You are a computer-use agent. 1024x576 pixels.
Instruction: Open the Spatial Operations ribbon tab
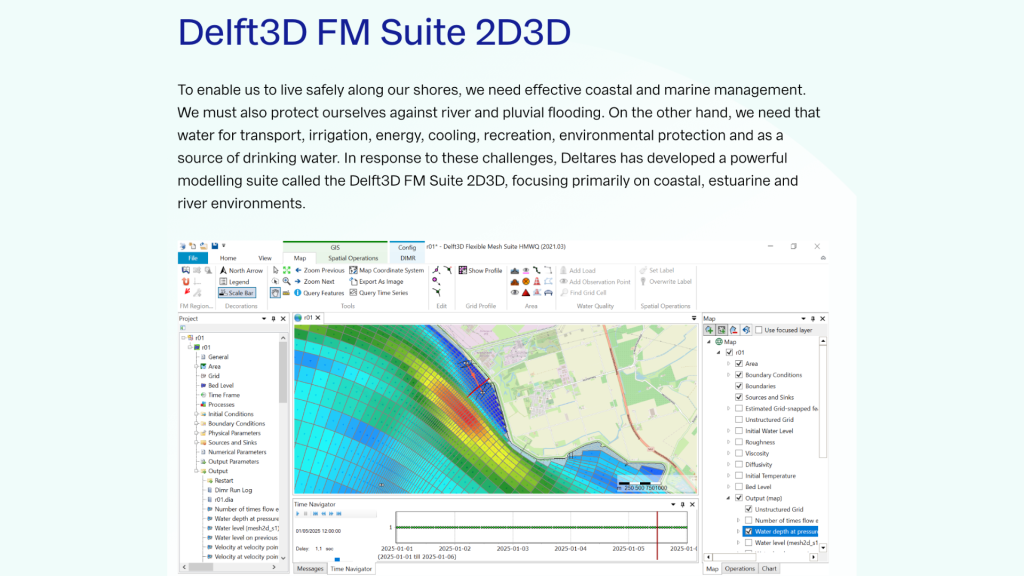point(353,258)
